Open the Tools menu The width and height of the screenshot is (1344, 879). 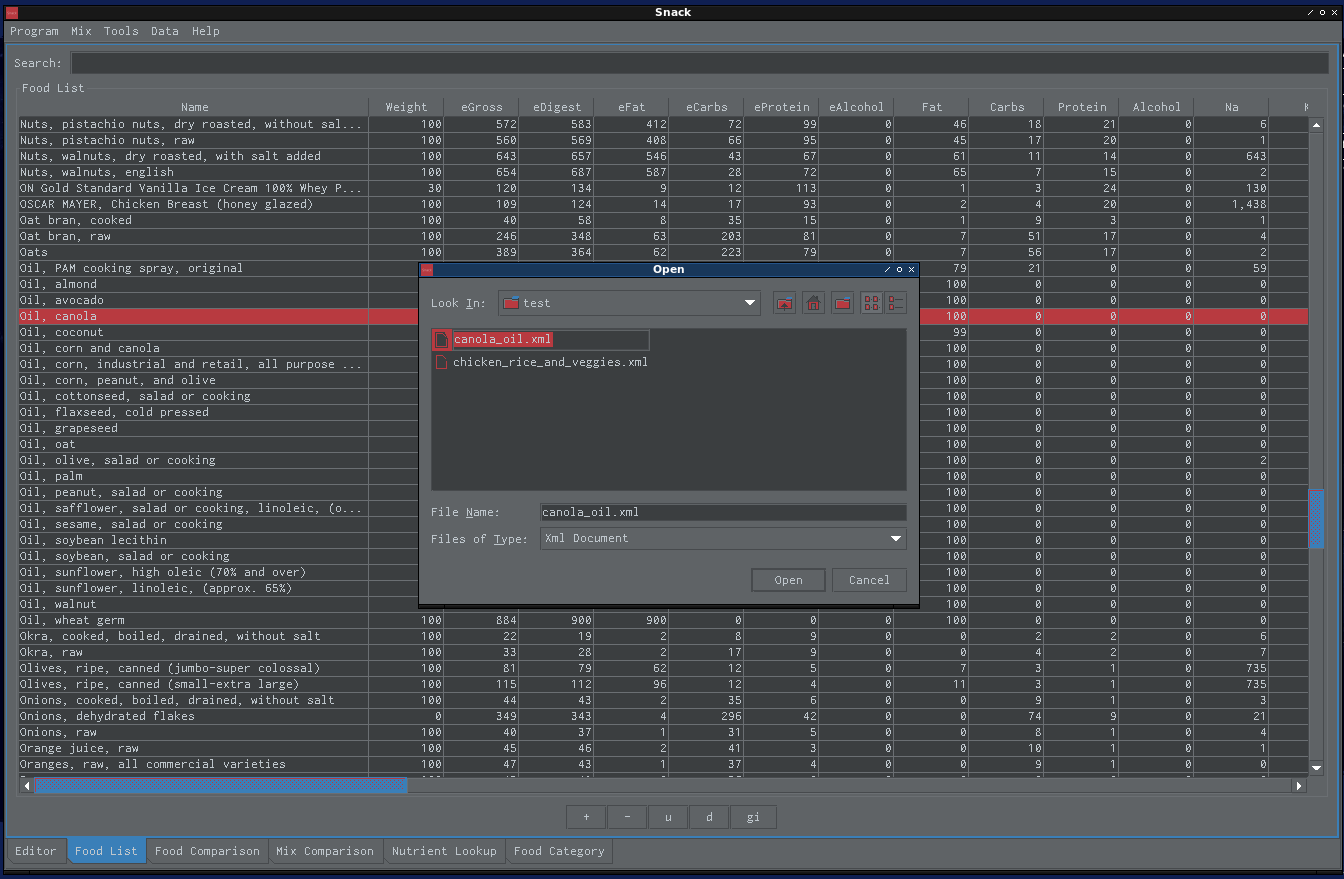121,31
